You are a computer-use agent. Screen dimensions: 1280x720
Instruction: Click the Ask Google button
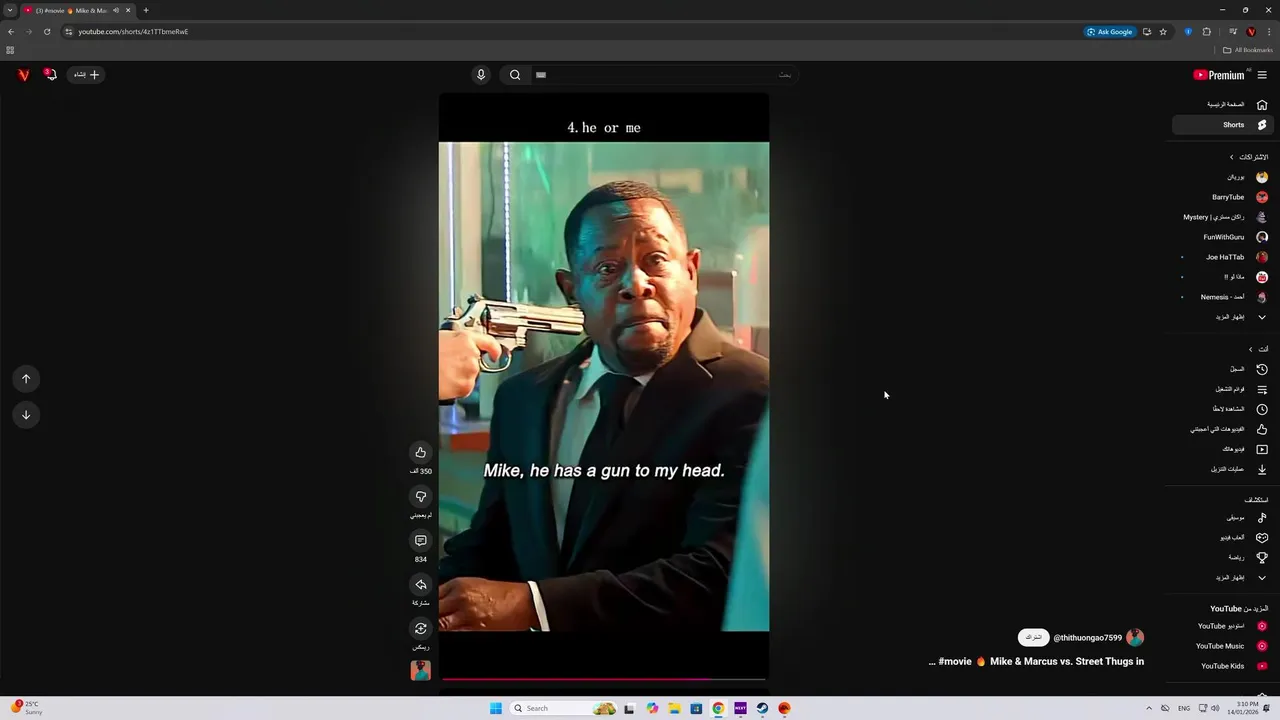[1110, 31]
